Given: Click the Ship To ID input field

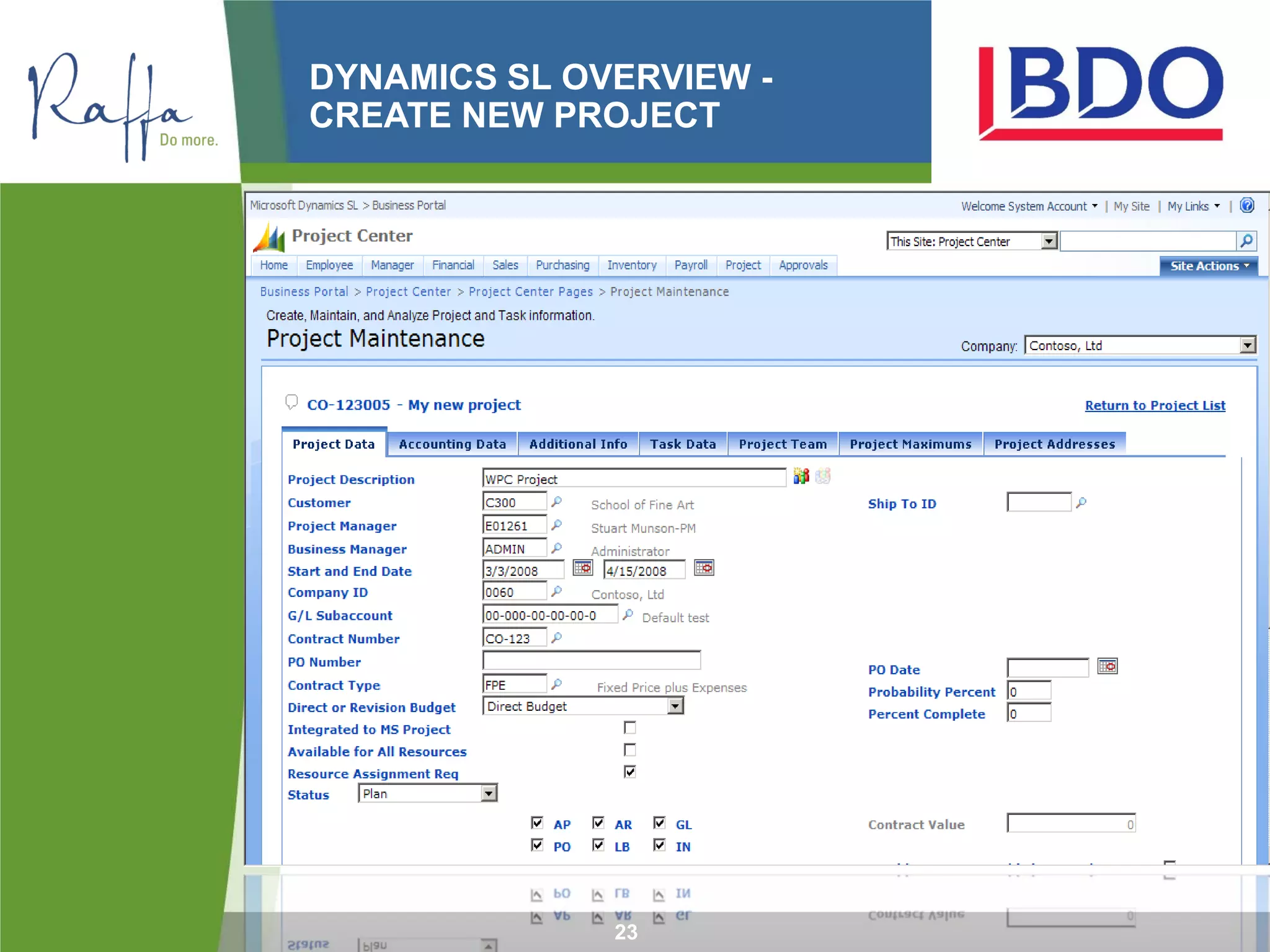Looking at the screenshot, I should pyautogui.click(x=1039, y=502).
